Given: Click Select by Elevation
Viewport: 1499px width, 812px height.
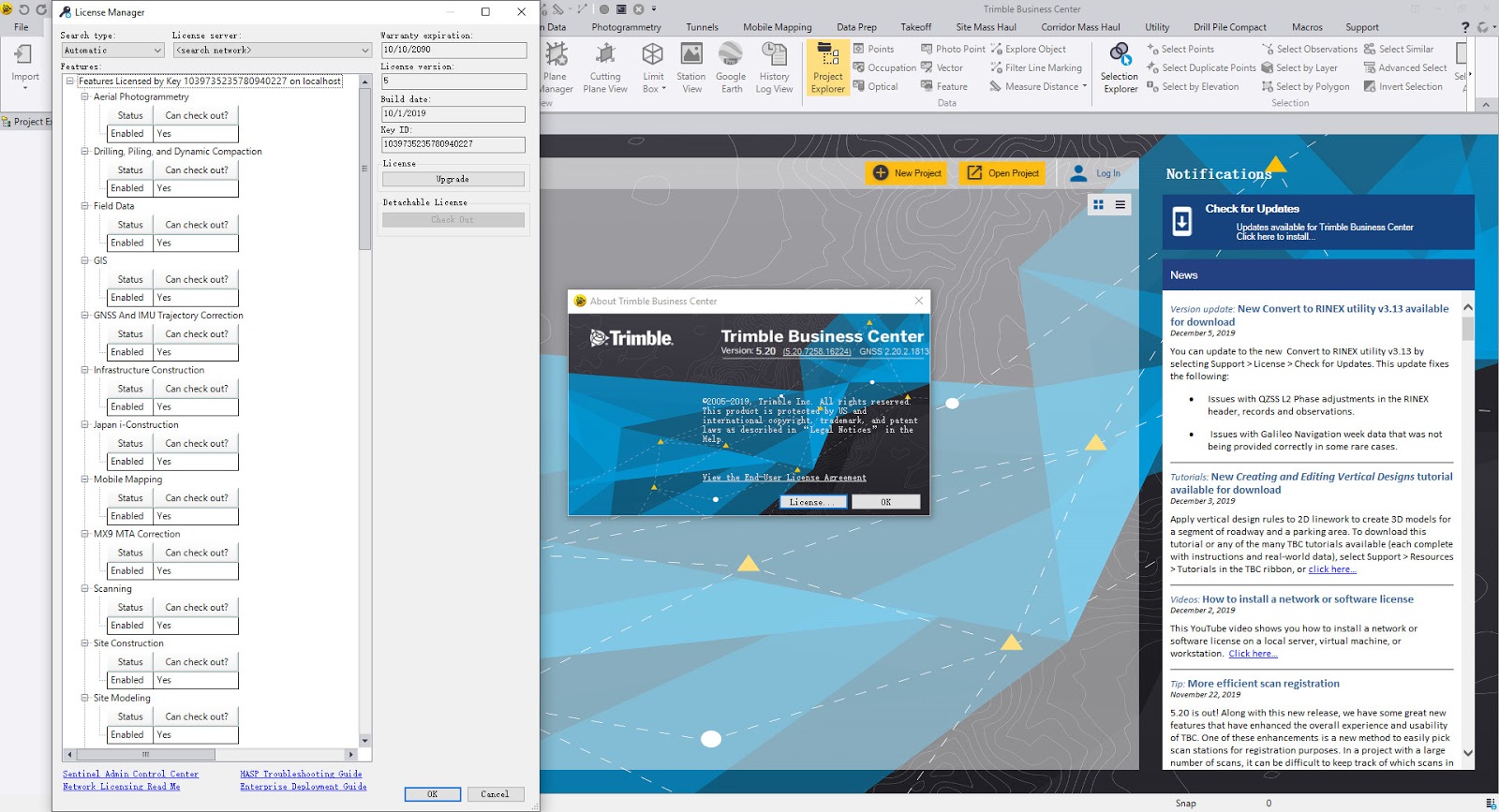Looking at the screenshot, I should [1192, 86].
